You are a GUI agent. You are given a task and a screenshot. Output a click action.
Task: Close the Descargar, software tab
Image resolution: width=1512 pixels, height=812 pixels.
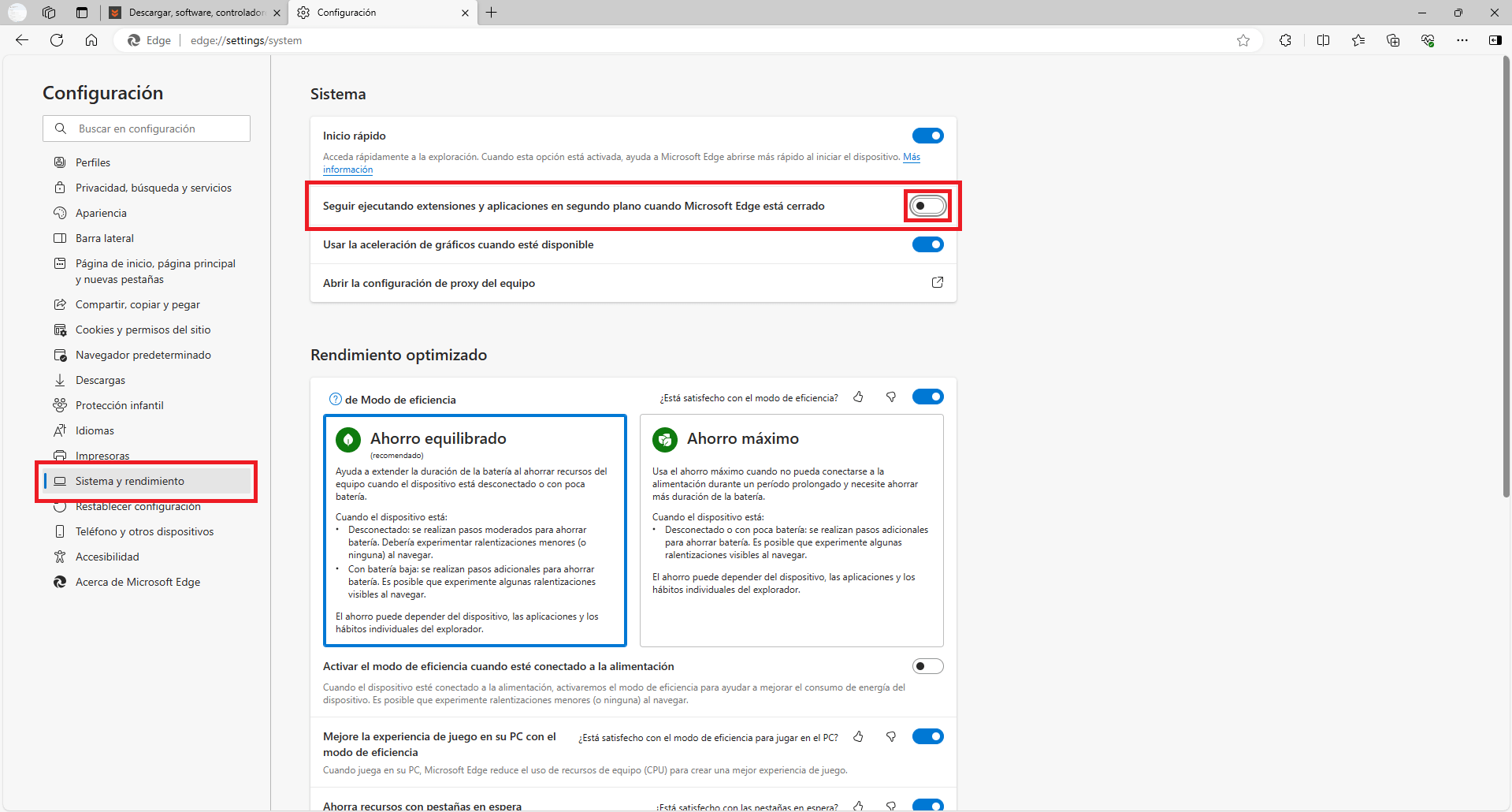[277, 13]
